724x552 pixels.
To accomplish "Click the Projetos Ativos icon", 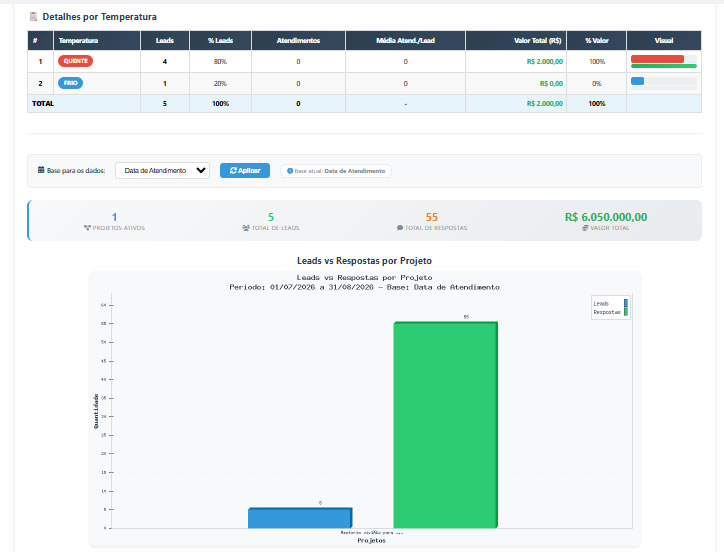I will (x=87, y=228).
